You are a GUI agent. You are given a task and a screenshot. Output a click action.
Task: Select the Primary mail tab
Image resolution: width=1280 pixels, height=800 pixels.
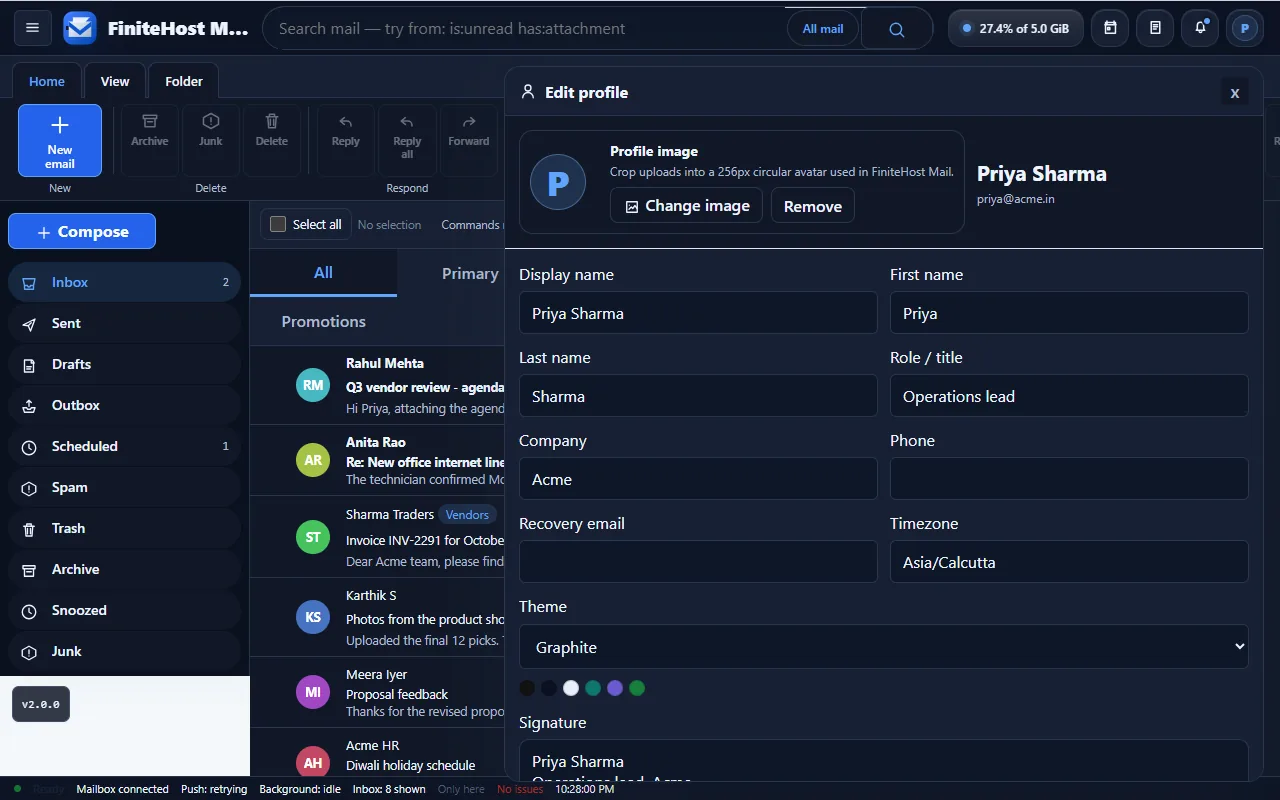(470, 273)
